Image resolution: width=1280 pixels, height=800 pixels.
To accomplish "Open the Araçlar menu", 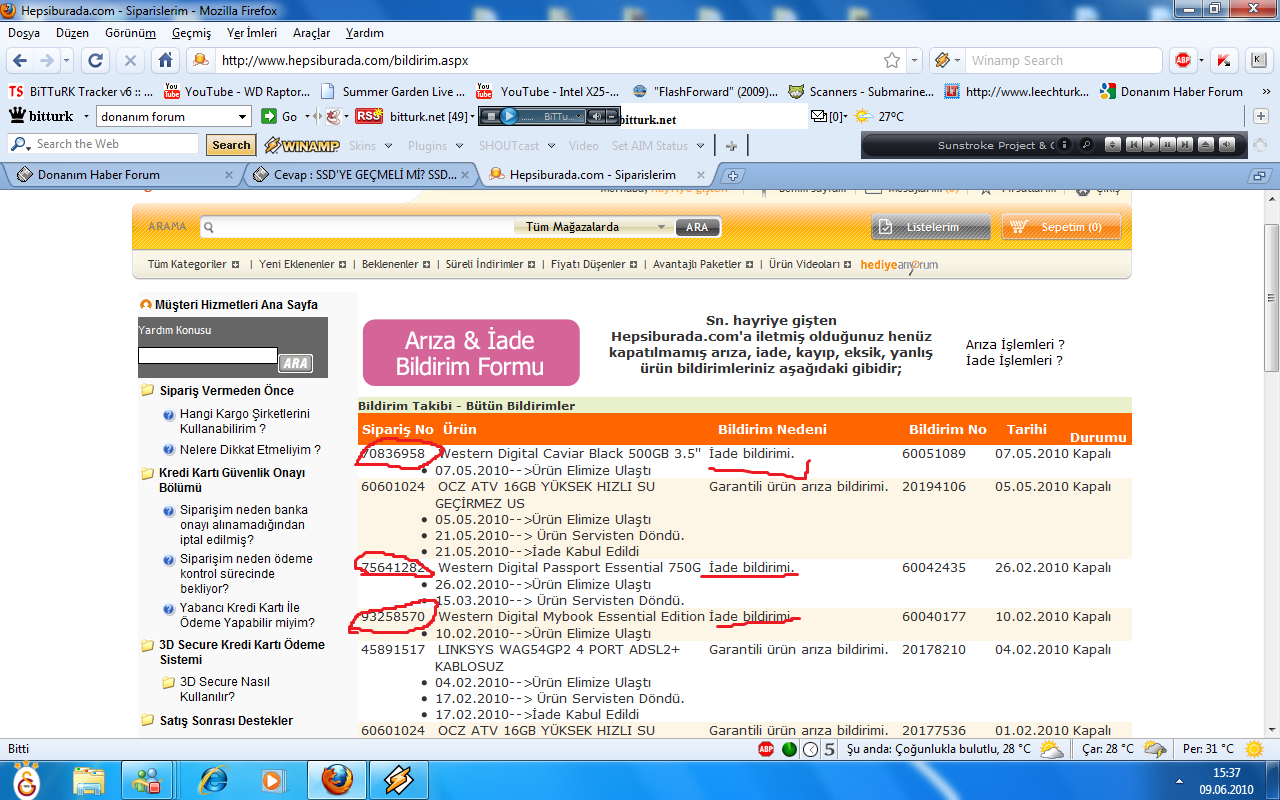I will click(311, 33).
